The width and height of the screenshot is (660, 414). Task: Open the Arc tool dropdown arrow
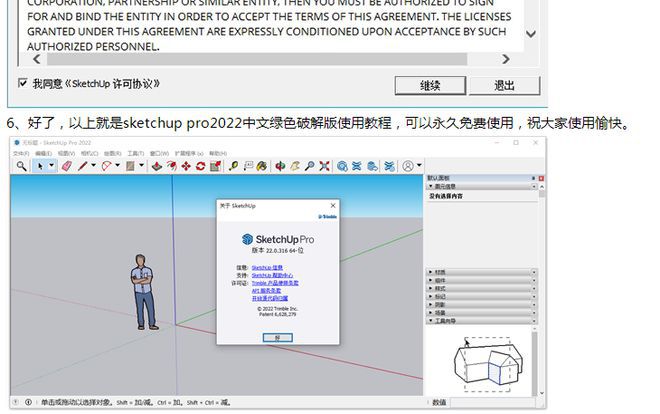[x=117, y=166]
